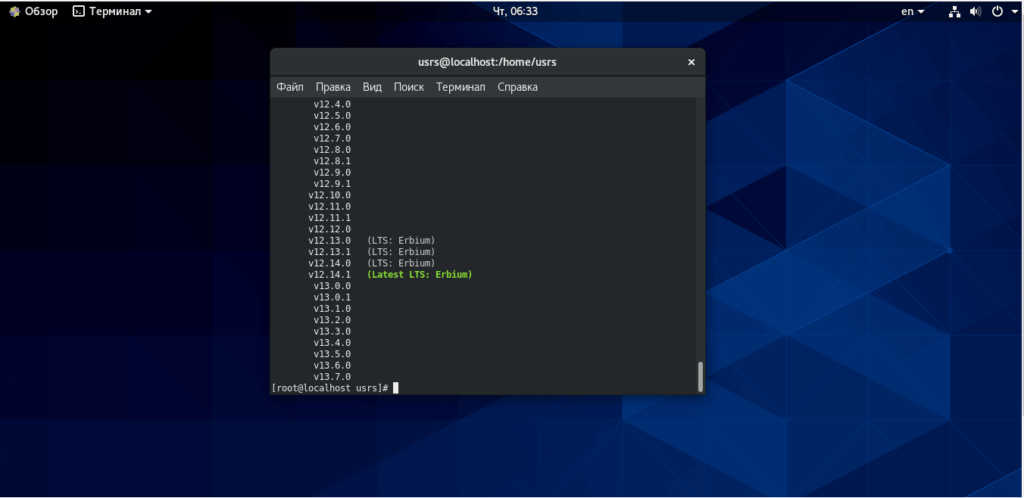The width and height of the screenshot is (1024, 498).
Task: Click the volume speaker icon
Action: (x=976, y=11)
